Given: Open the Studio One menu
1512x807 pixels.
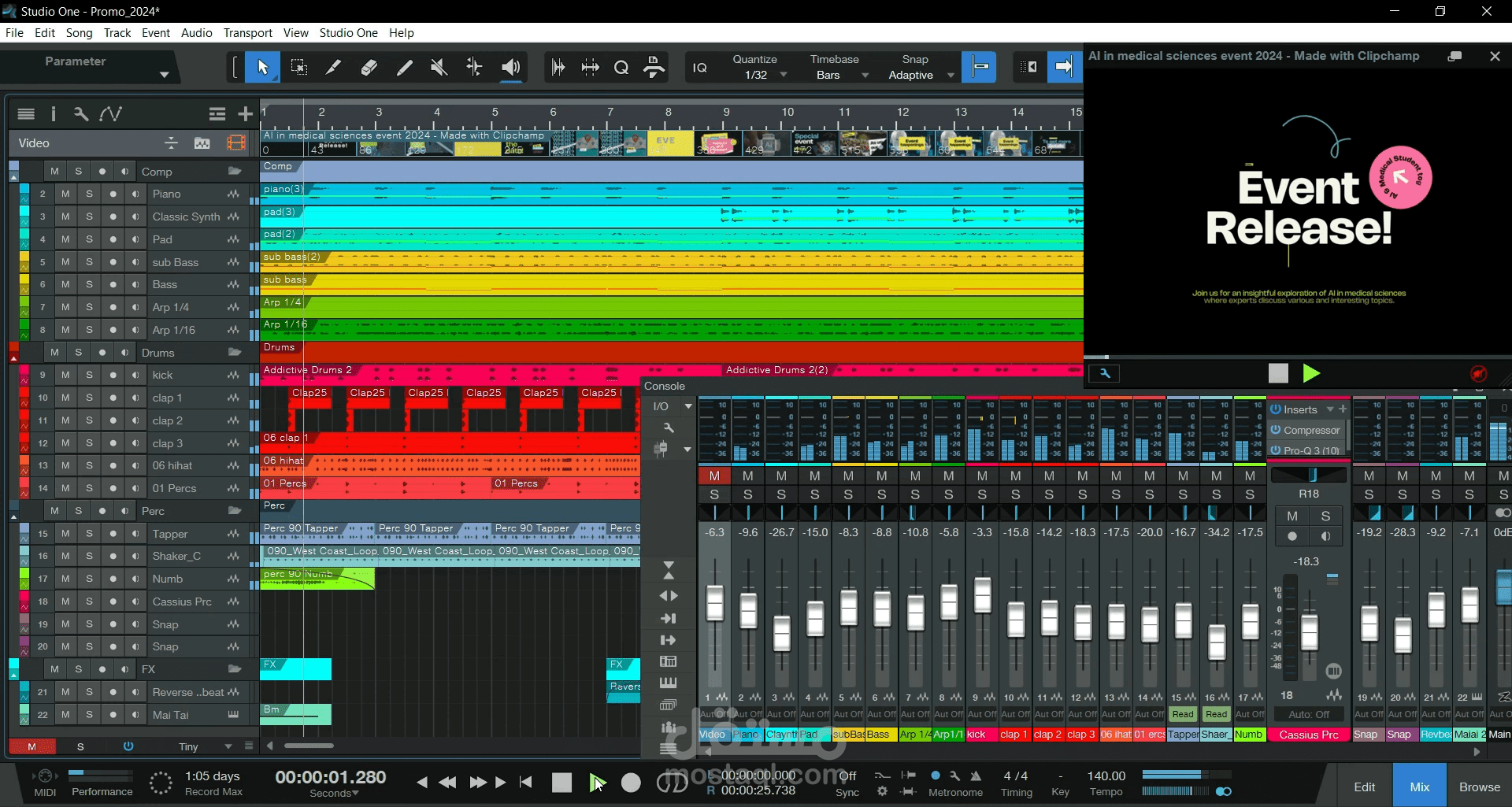Looking at the screenshot, I should pyautogui.click(x=348, y=32).
